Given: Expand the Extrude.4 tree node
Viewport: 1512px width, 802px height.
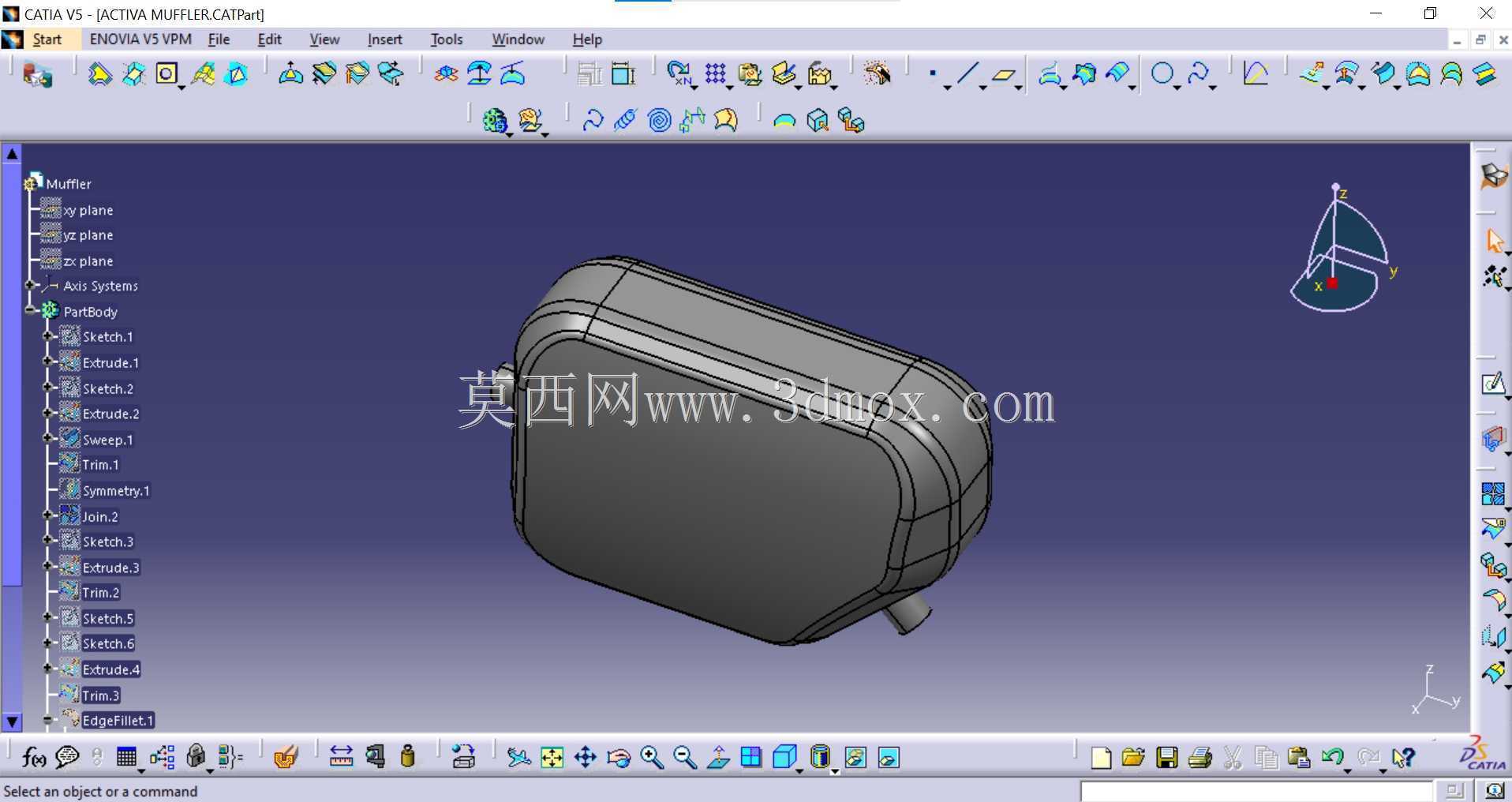Looking at the screenshot, I should 47,668.
